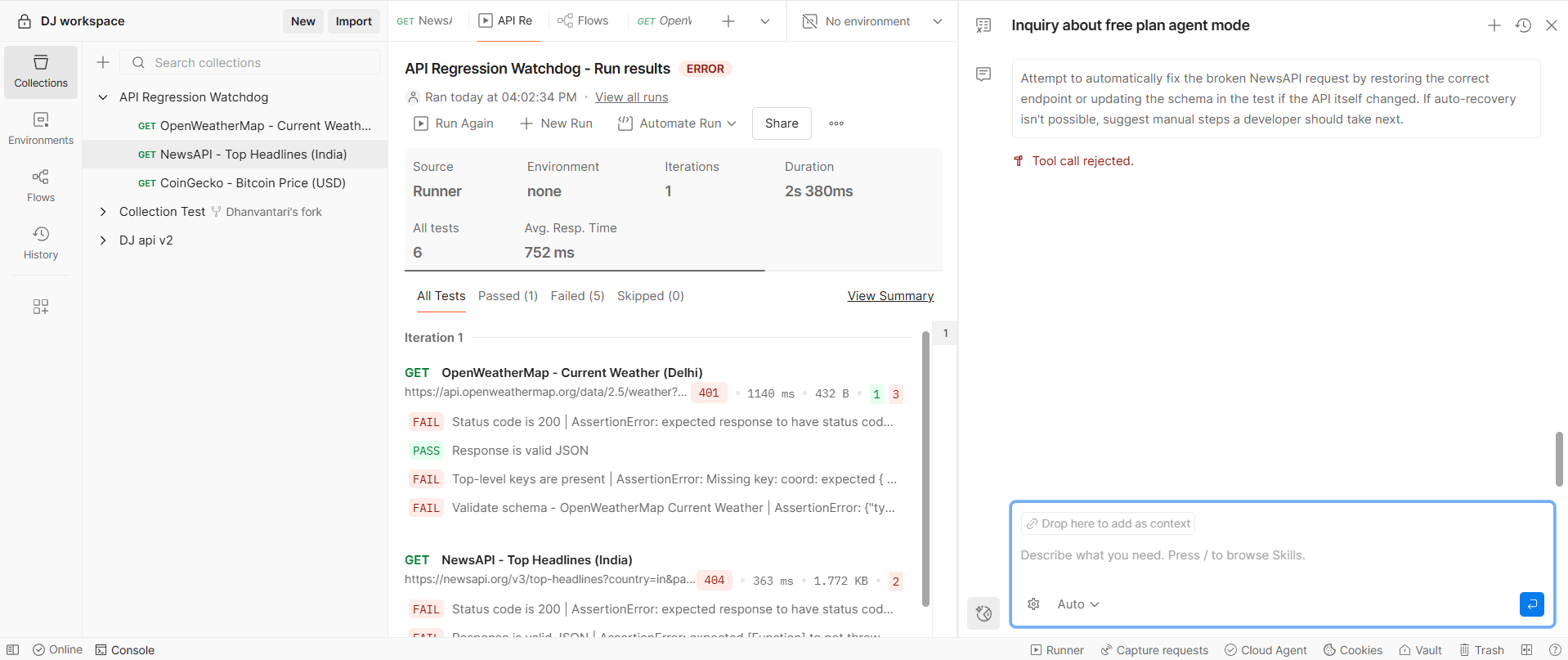Click the message icon beside the prompt text

click(x=983, y=74)
